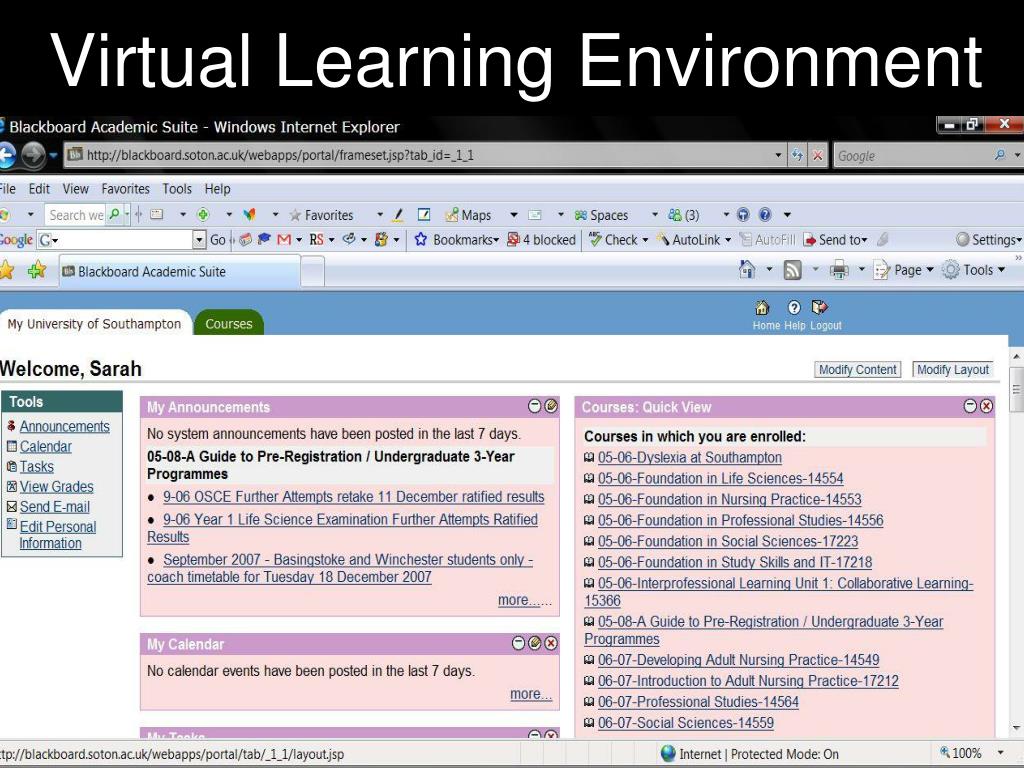Click the Check spelling toolbar button
Screen dimensions: 1024x768
[613, 240]
